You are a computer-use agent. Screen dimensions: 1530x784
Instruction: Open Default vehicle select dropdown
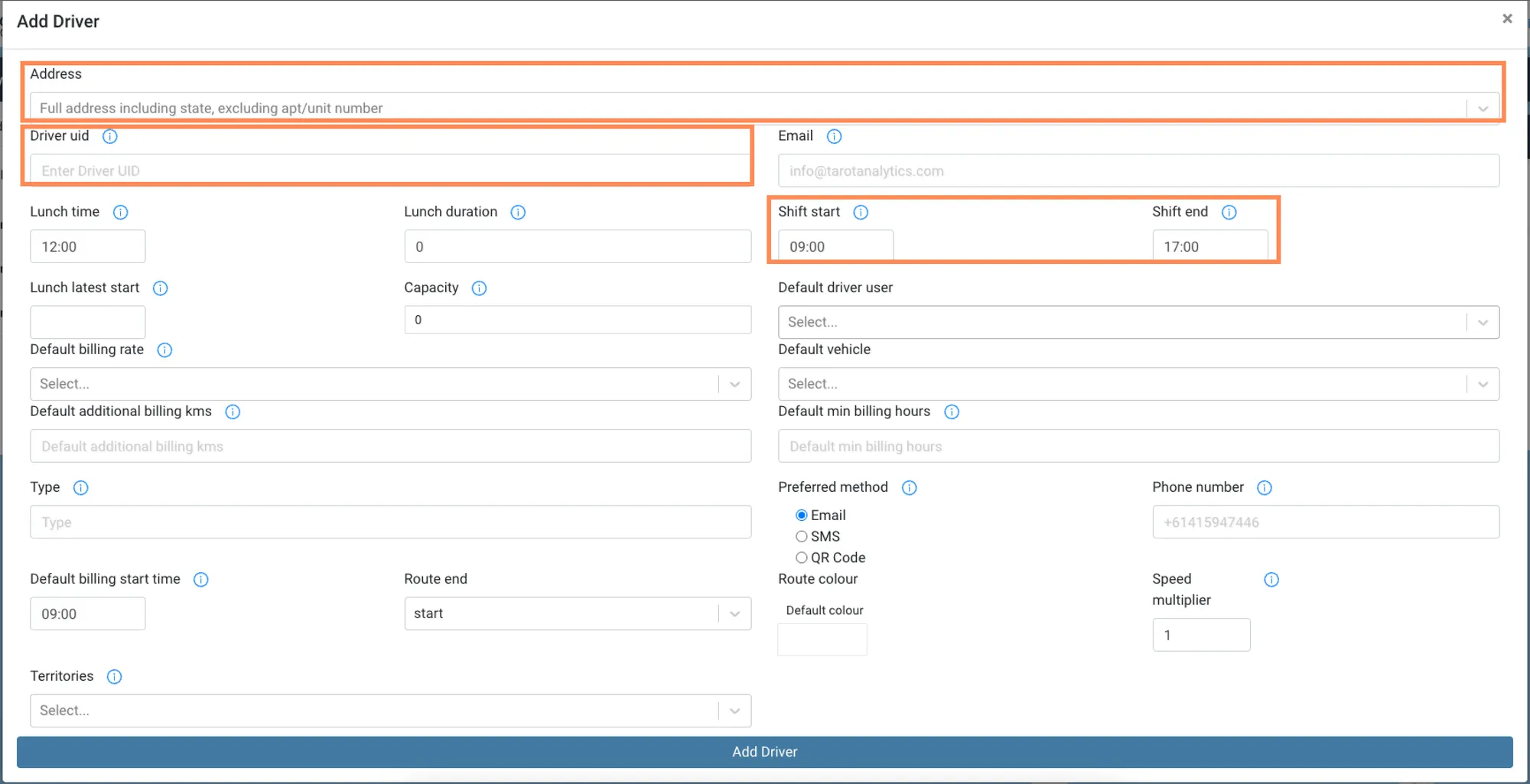coord(1138,384)
